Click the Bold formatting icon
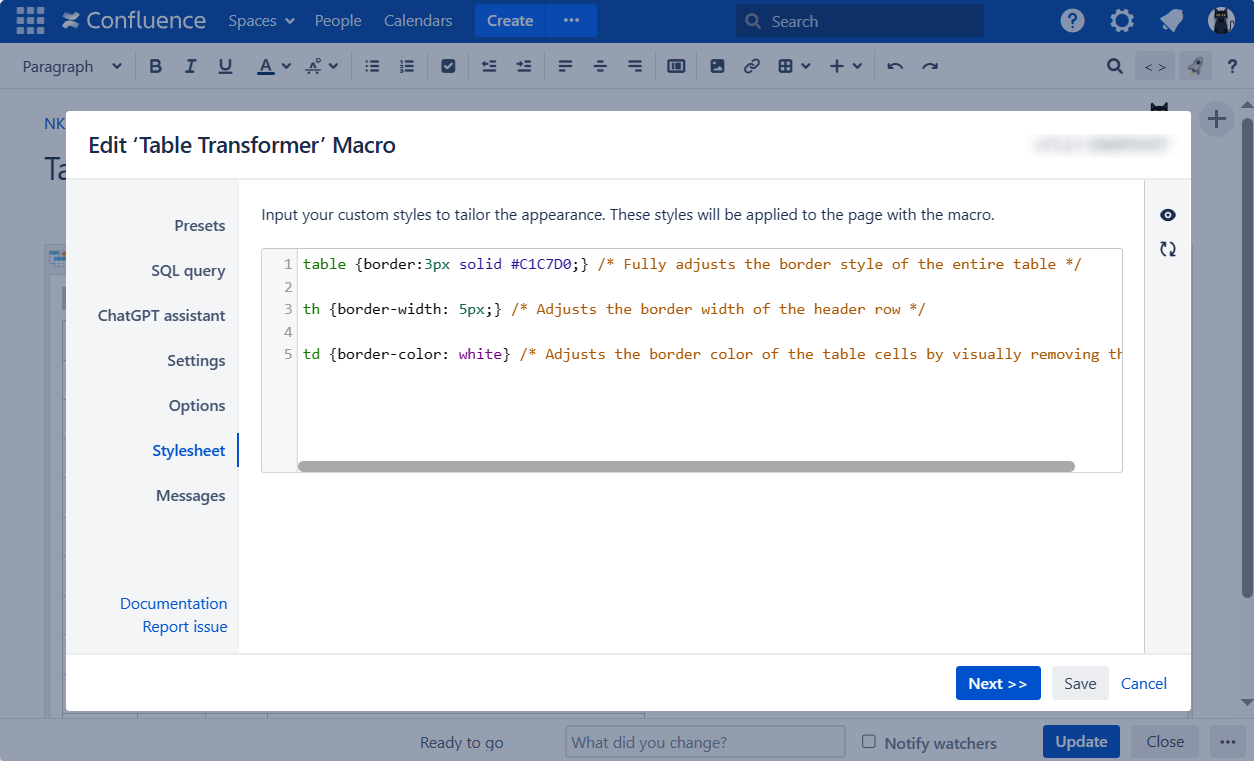1254x761 pixels. 155,67
